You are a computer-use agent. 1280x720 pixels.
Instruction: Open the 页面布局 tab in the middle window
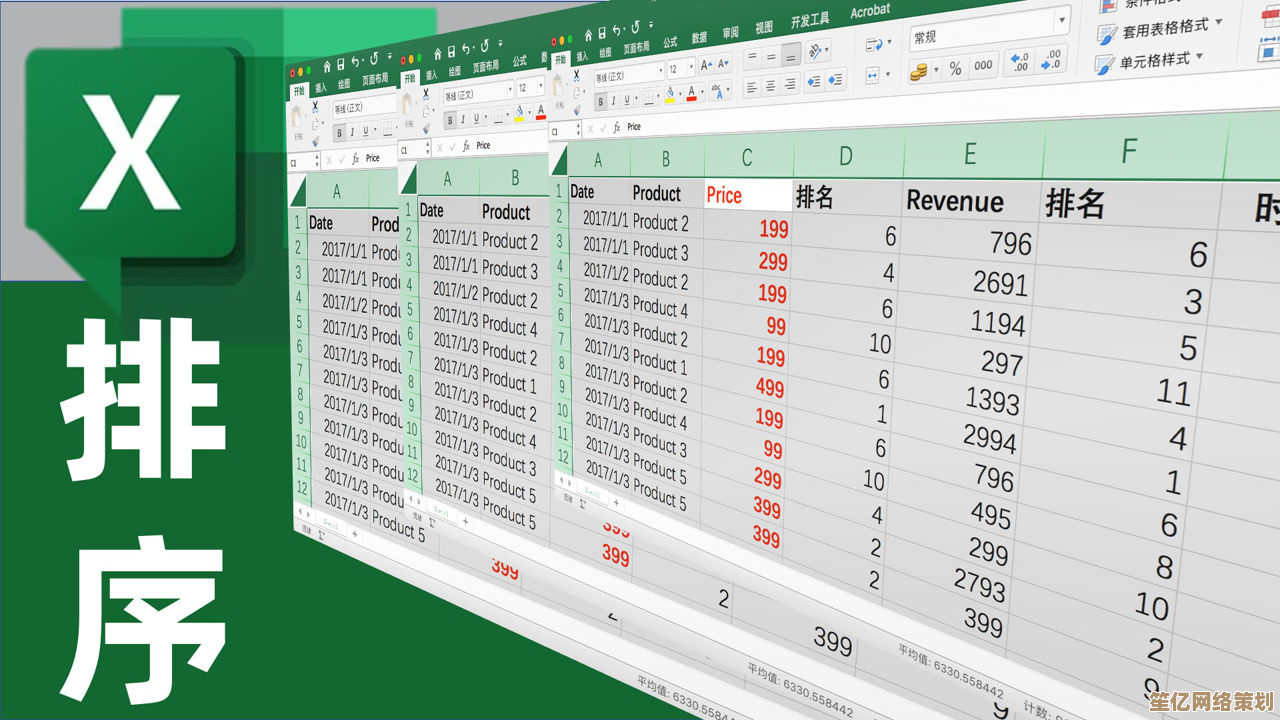(x=486, y=66)
